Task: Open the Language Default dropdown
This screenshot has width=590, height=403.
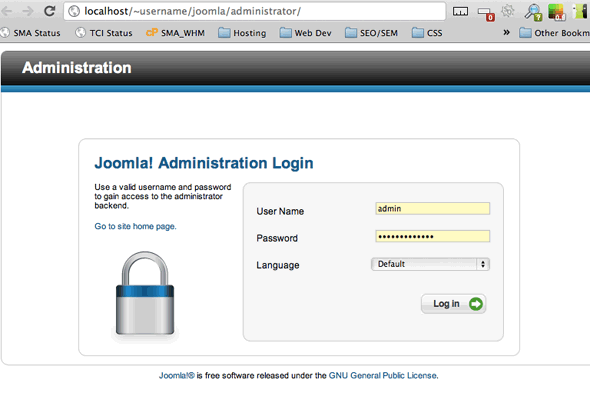Action: [x=430, y=264]
